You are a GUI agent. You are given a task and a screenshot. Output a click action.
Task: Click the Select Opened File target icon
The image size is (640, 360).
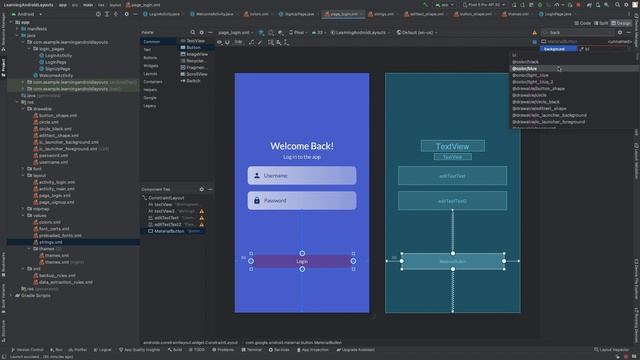coord(98,14)
